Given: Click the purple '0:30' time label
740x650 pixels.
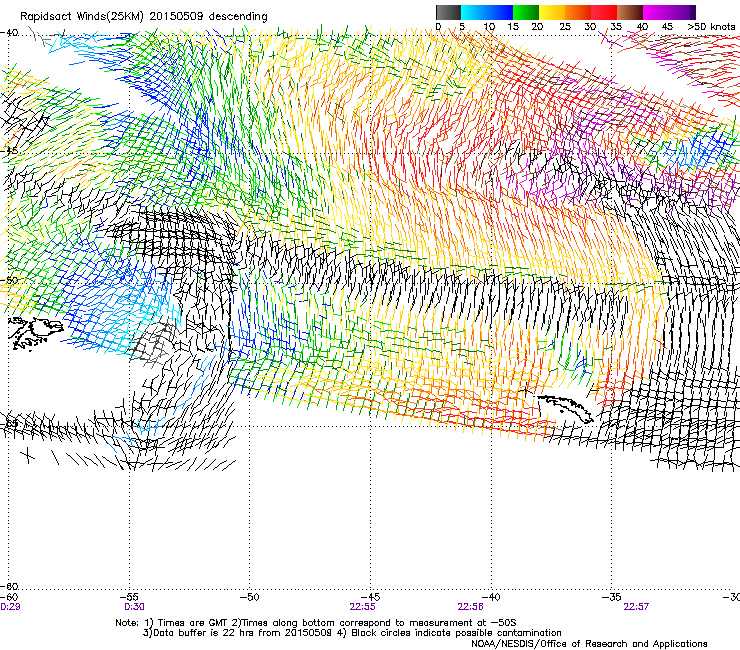Looking at the screenshot, I should 135,607.
